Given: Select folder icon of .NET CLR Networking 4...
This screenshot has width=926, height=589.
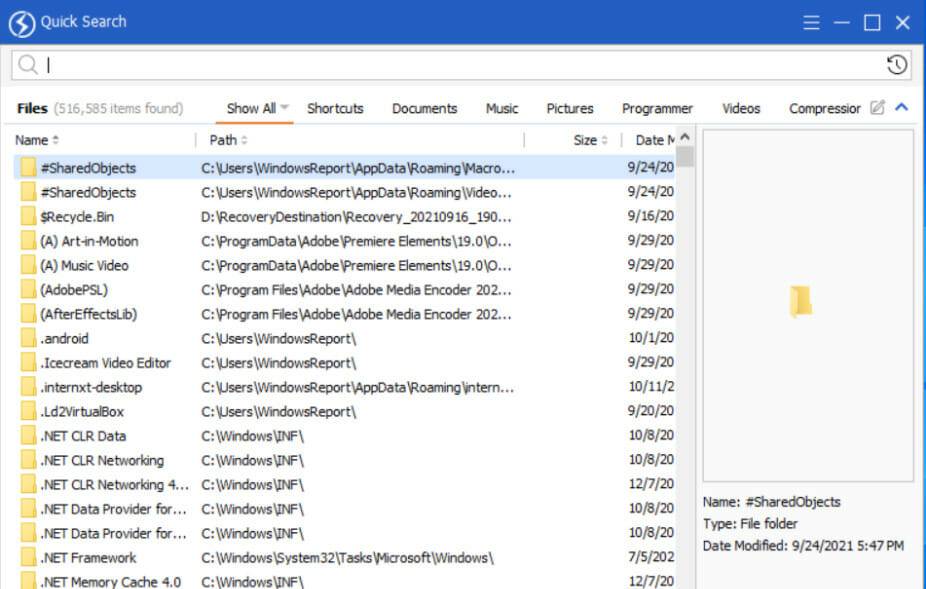Looking at the screenshot, I should 28,484.
